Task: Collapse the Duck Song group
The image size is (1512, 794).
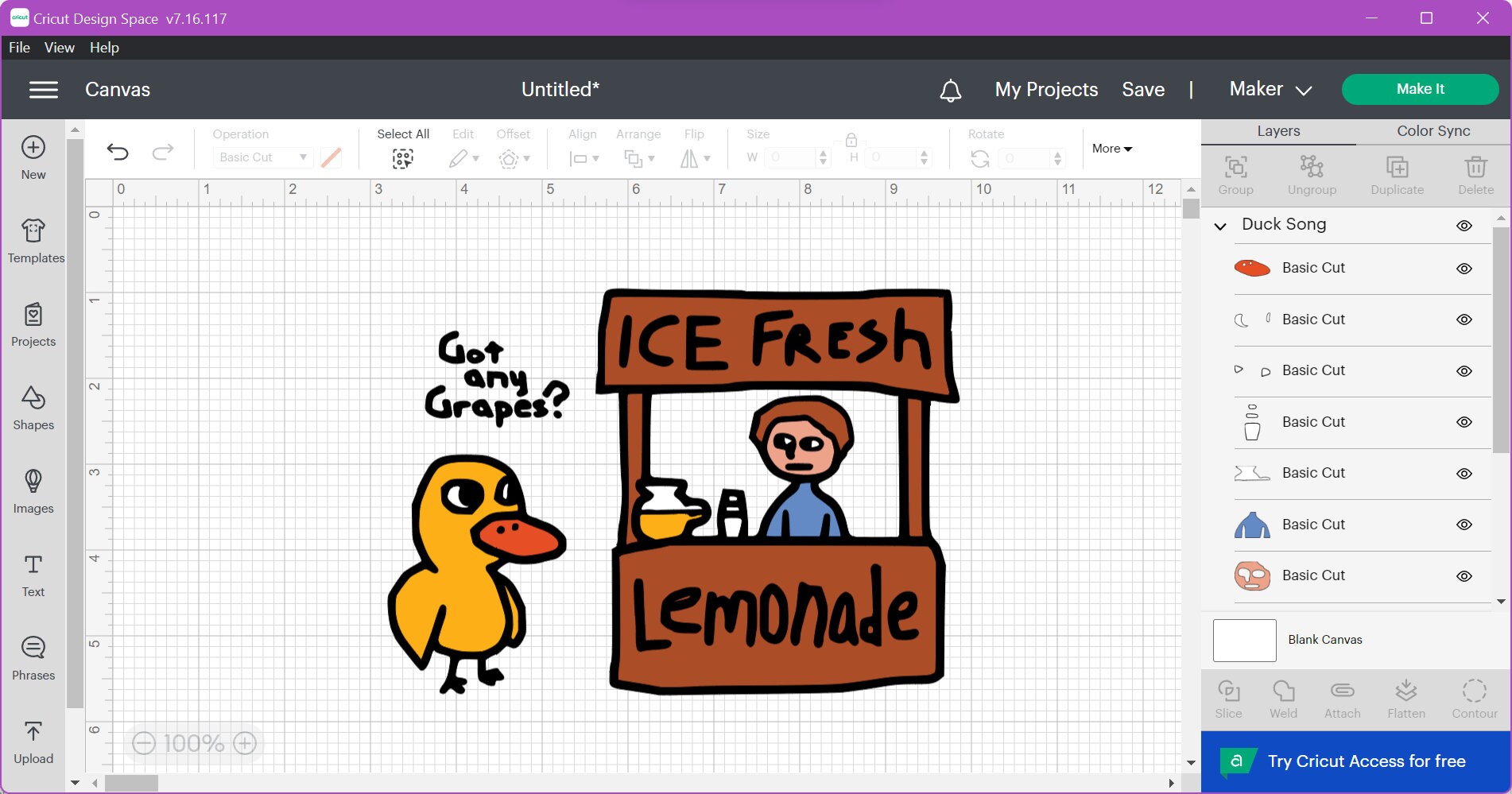Action: point(1219,226)
